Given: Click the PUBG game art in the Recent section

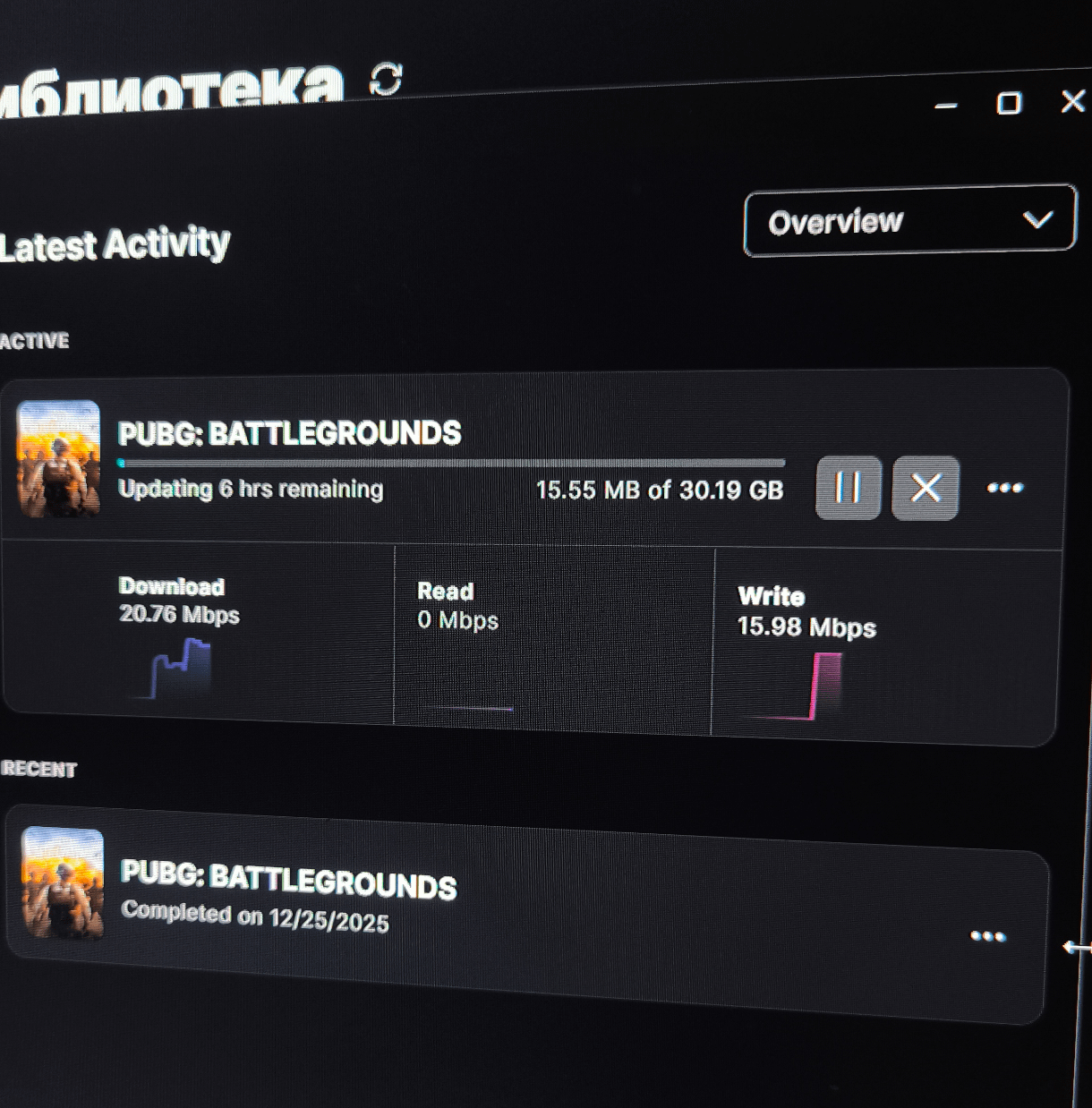Looking at the screenshot, I should click(63, 882).
